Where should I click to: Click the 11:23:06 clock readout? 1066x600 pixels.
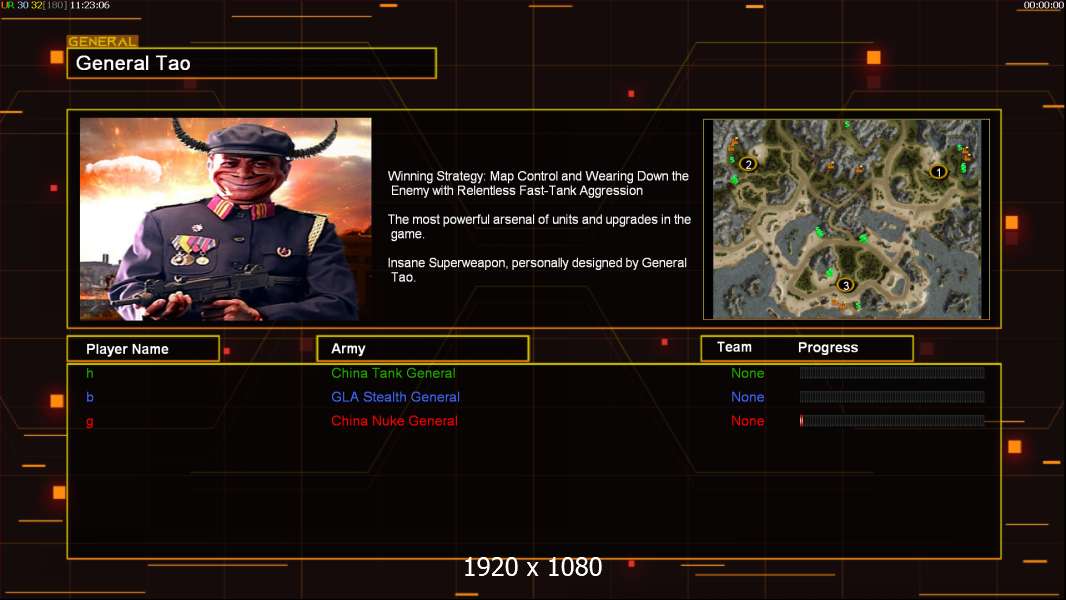pyautogui.click(x=90, y=5)
